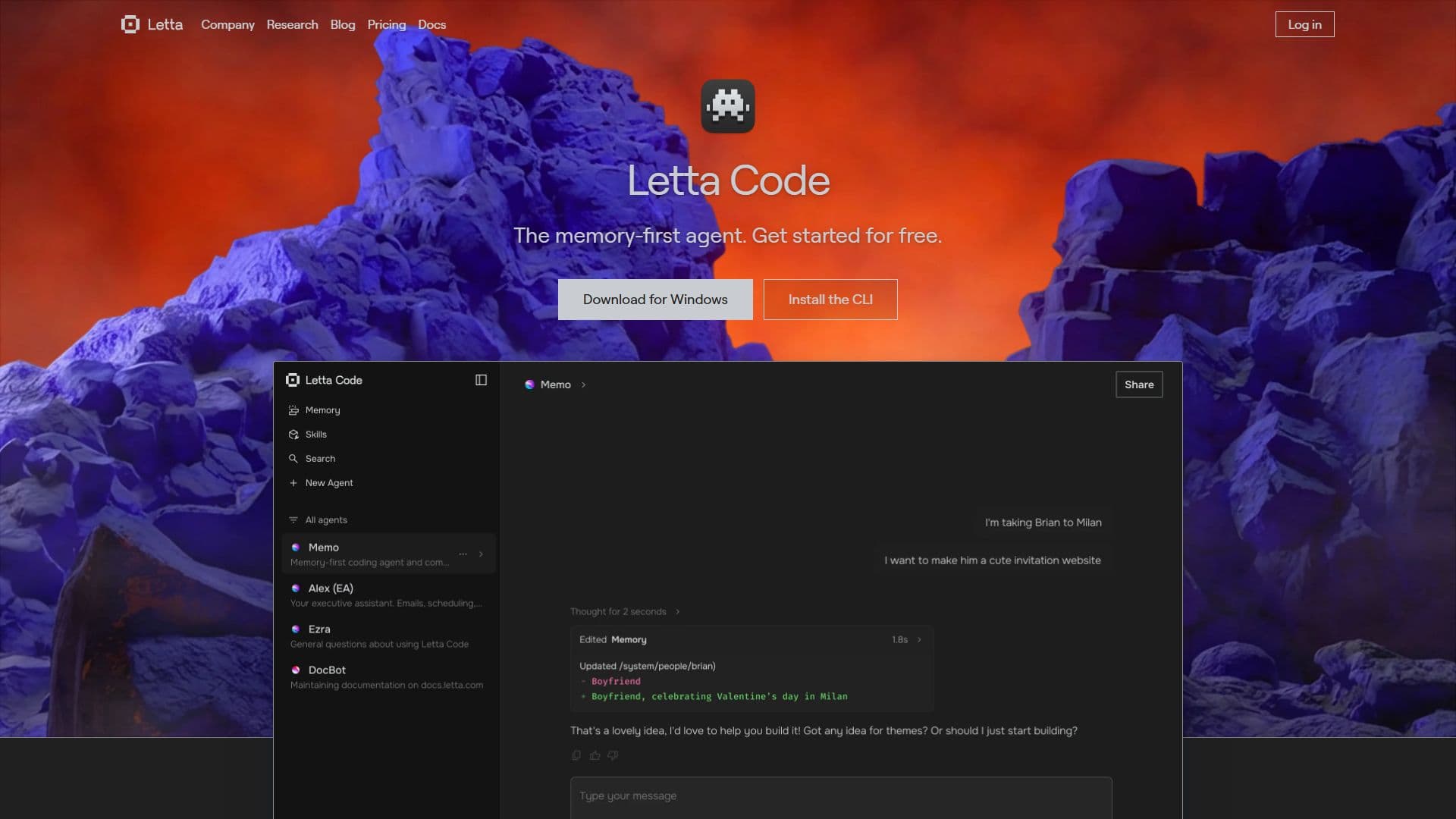Click the Letta wordmark link
This screenshot has height=819, width=1456.
pyautogui.click(x=165, y=24)
